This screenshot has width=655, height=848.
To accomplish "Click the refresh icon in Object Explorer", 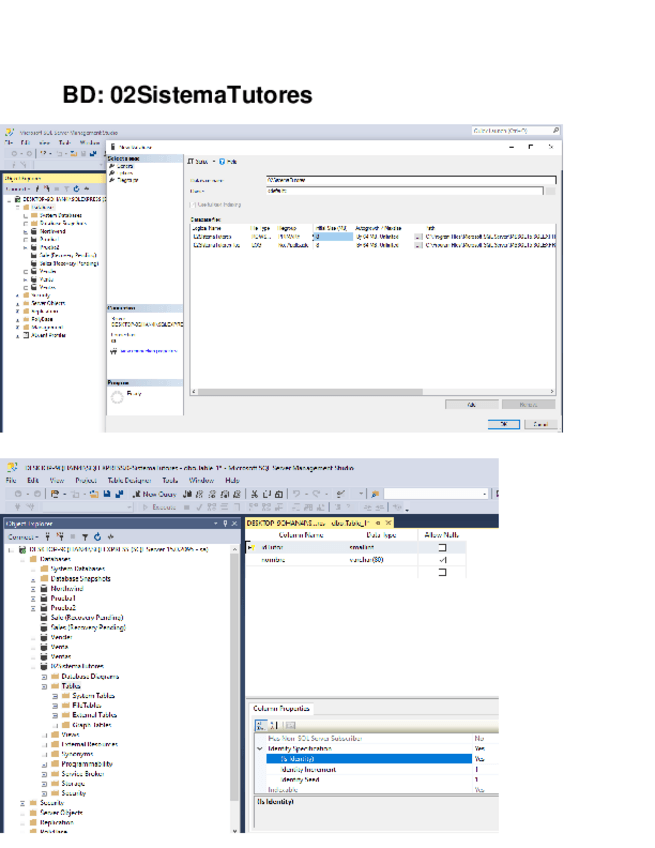I will tap(97, 537).
